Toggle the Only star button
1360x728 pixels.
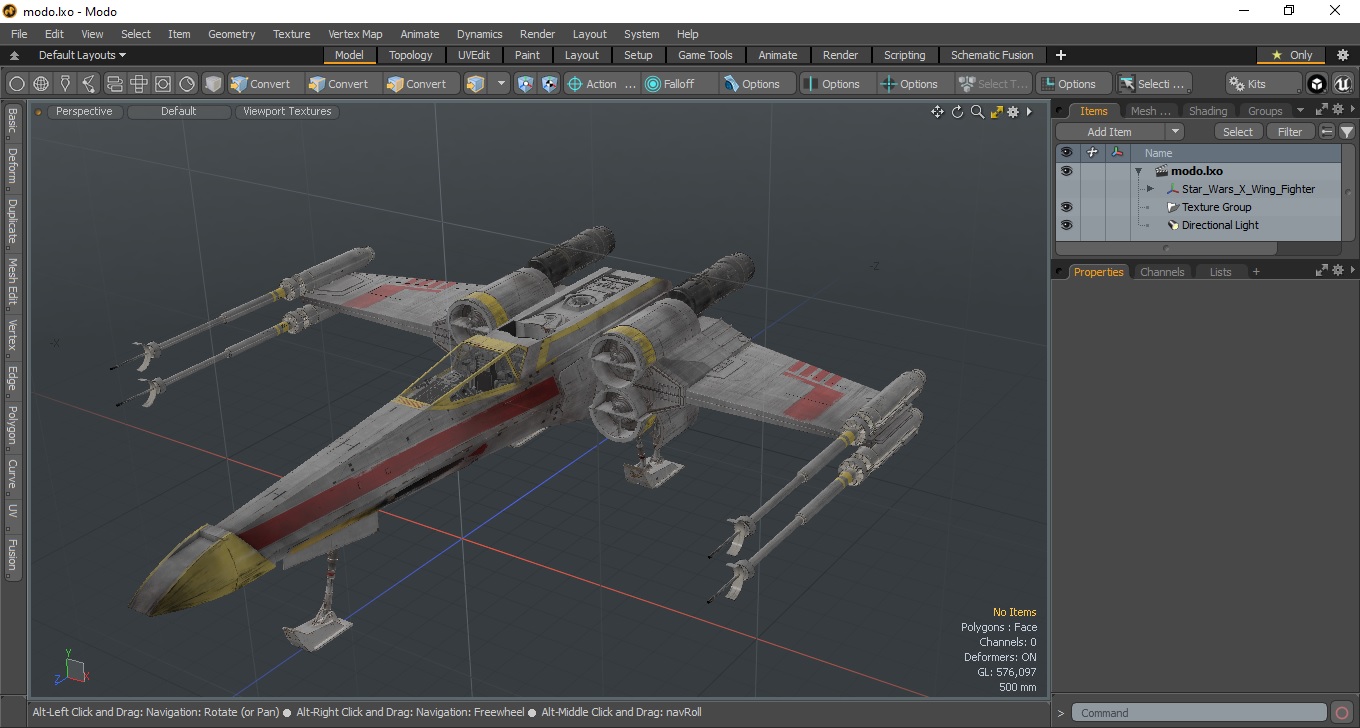coord(1291,55)
